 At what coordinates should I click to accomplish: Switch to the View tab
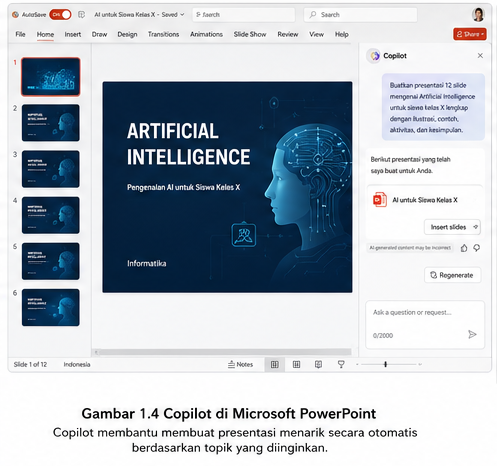click(316, 34)
